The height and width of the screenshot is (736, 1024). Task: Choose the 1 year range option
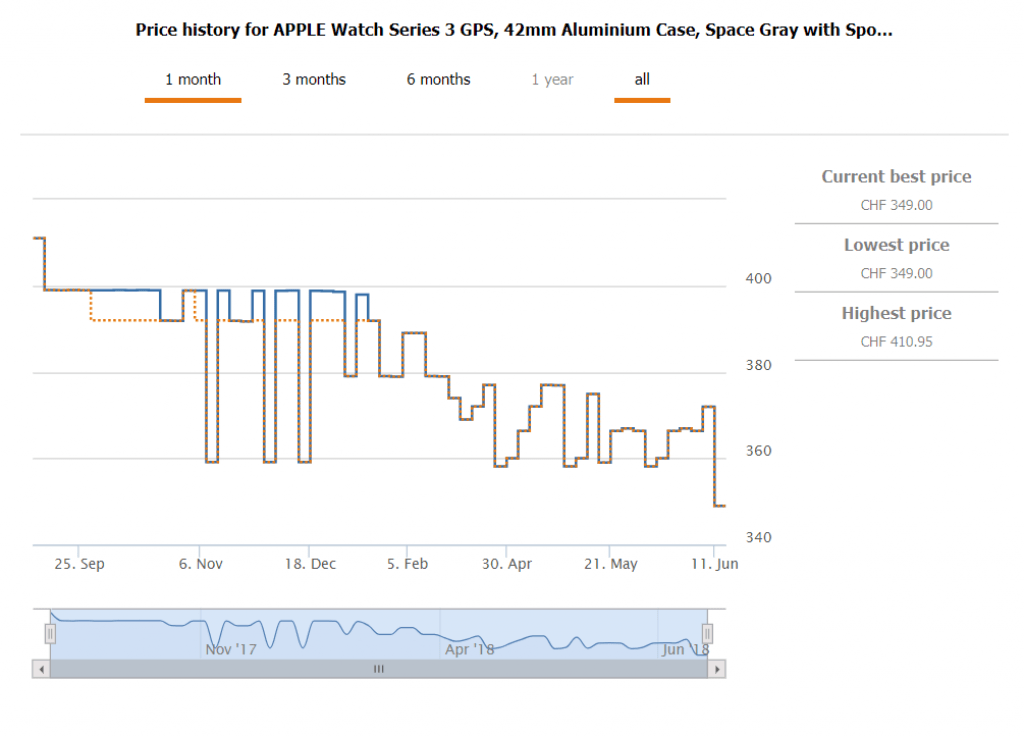point(552,80)
